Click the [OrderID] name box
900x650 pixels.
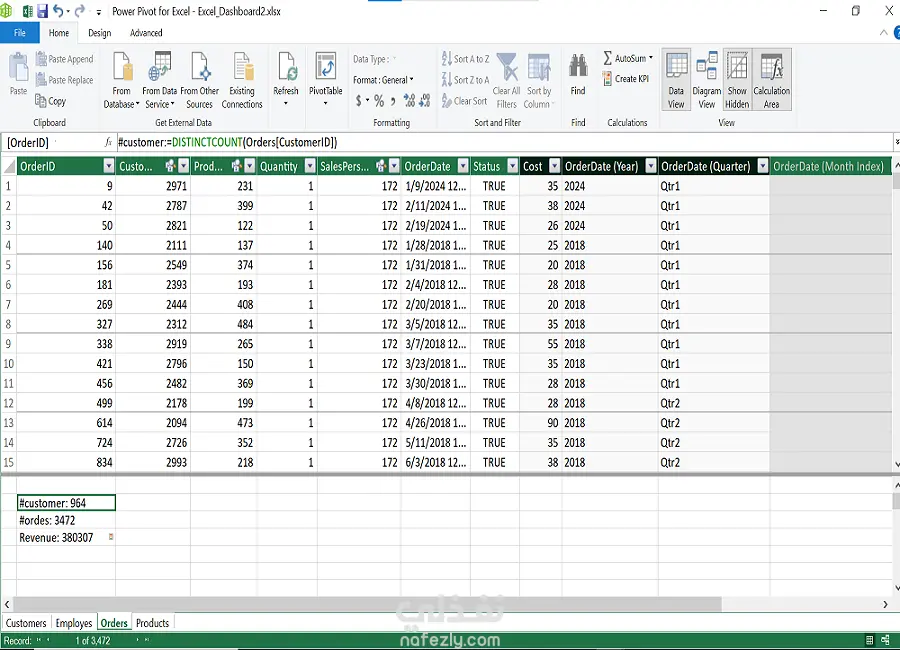point(52,142)
